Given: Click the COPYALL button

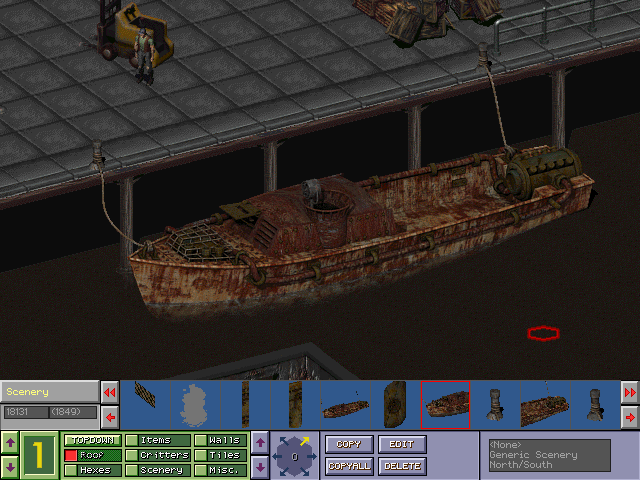Looking at the screenshot, I should point(349,466).
